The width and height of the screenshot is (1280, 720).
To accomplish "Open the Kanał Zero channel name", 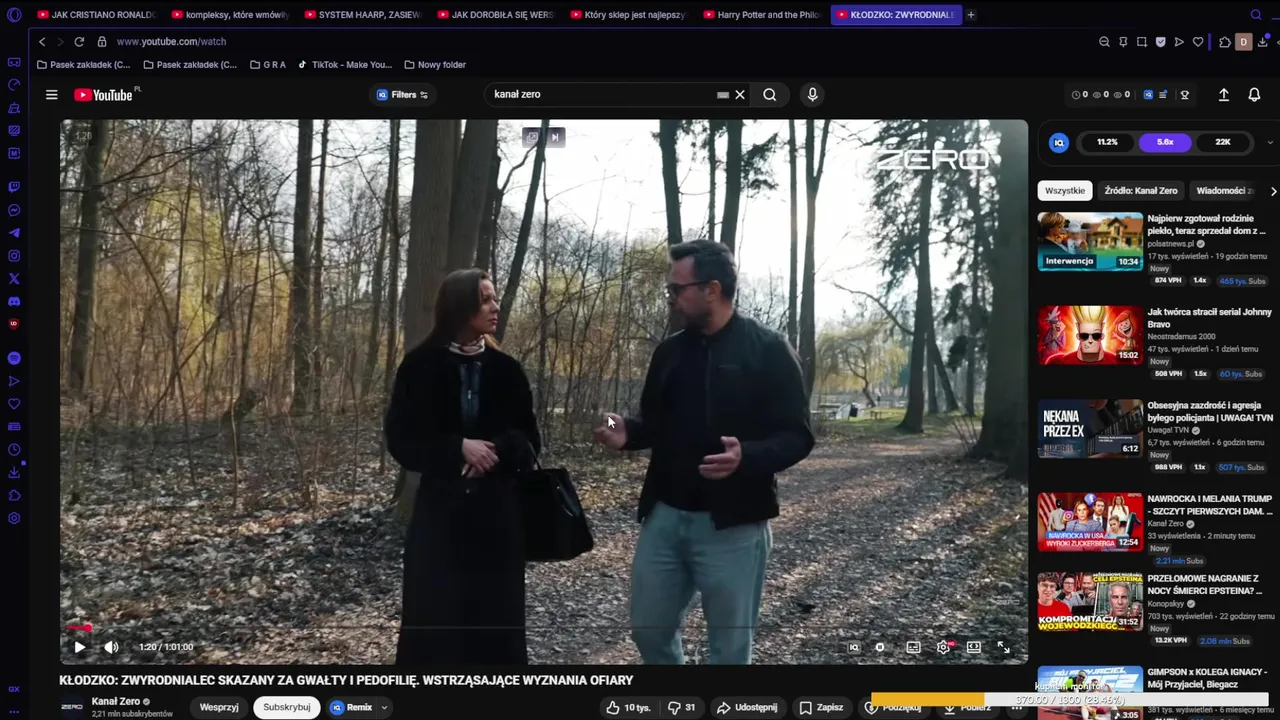I will 116,701.
